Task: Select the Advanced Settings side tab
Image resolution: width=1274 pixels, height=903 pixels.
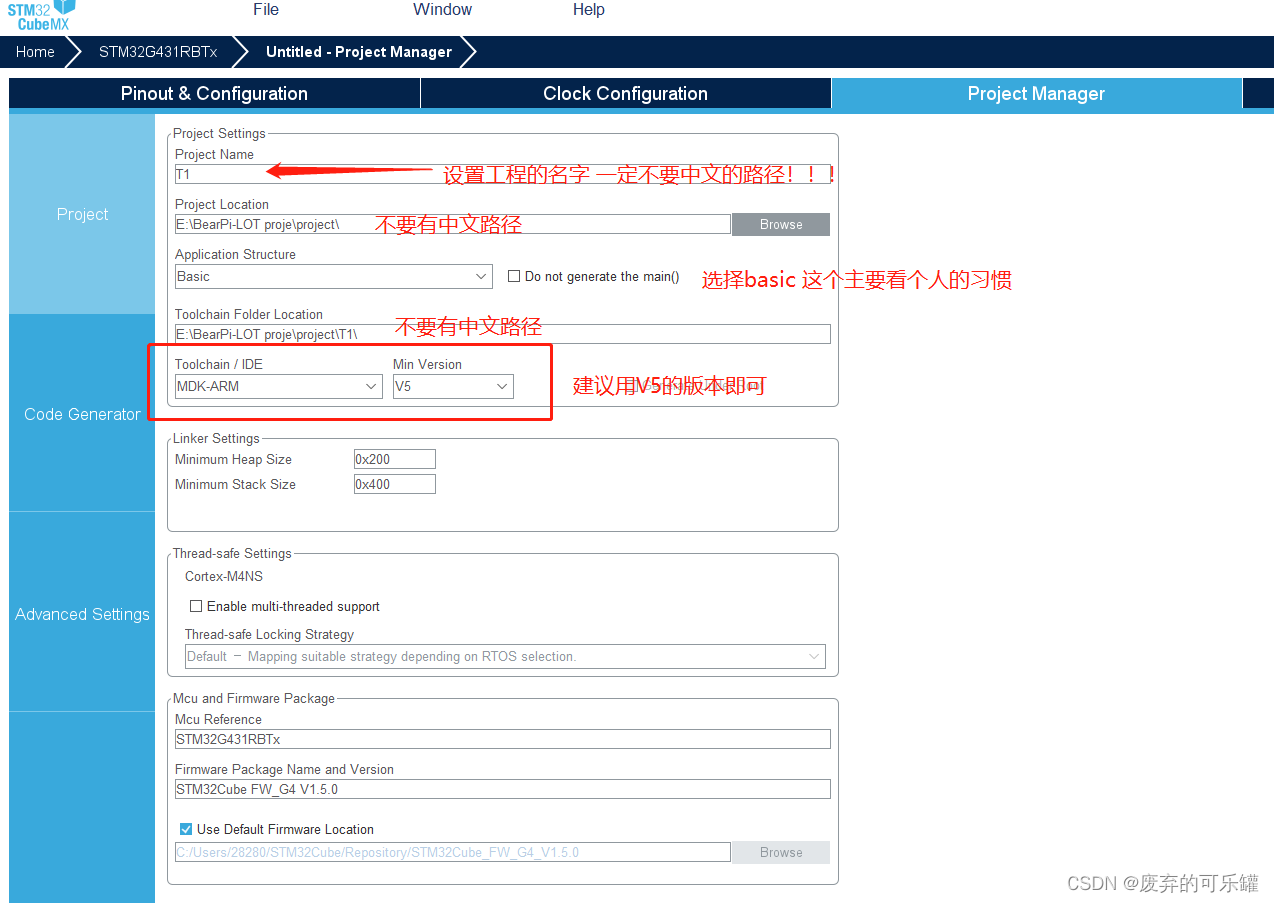Action: 82,614
